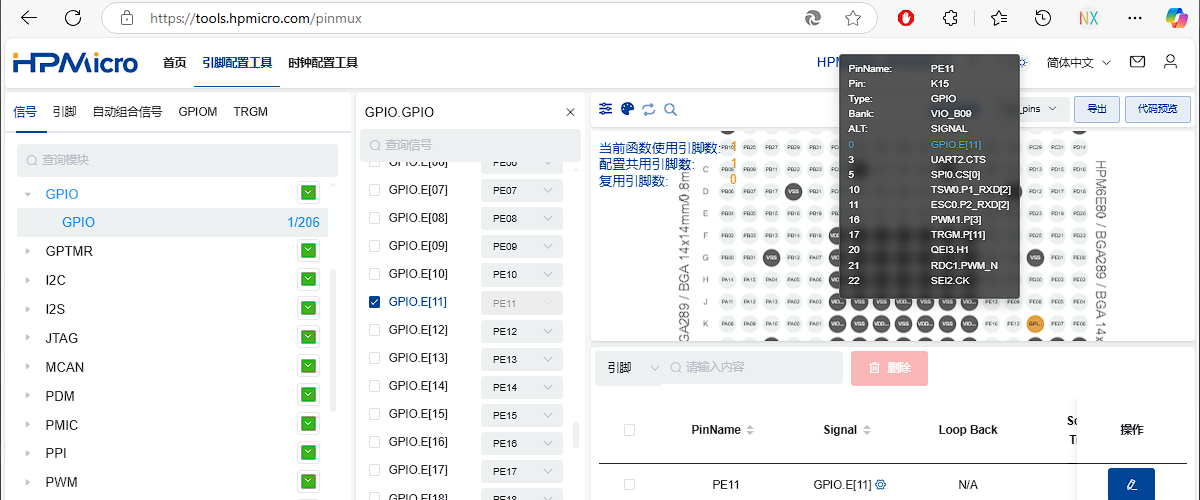Click the green status icon beside GPTMR
This screenshot has width=1200, height=500.
308,251
